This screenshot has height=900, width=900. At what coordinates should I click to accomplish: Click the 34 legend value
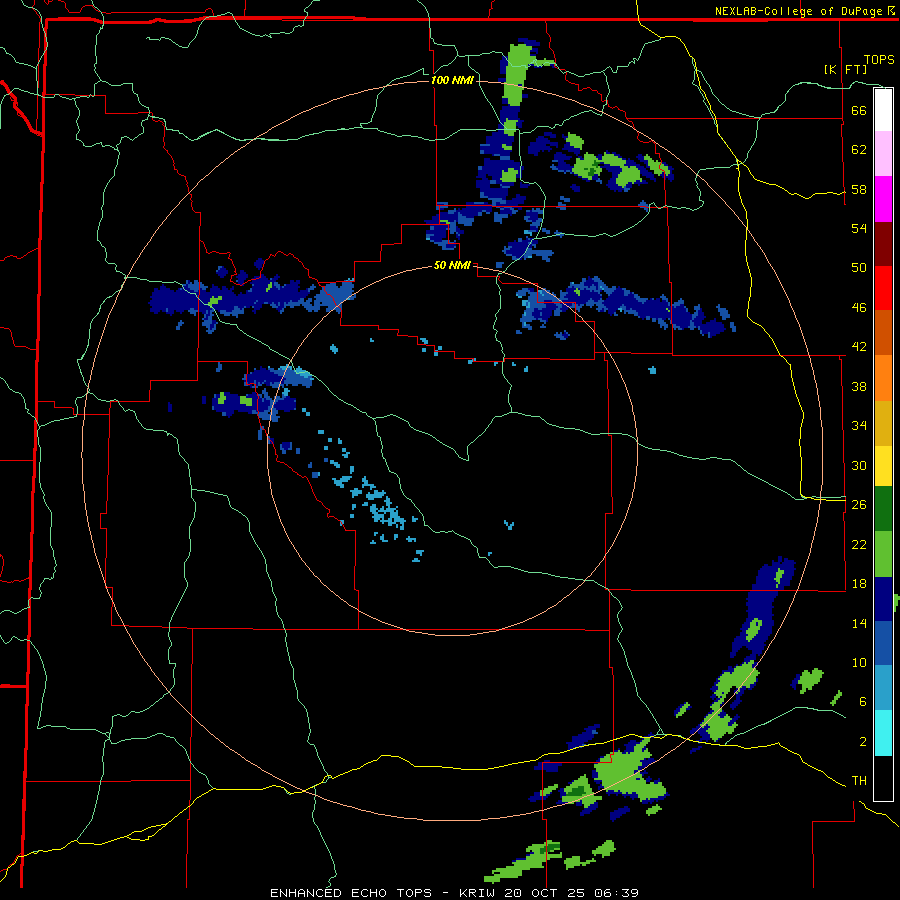[x=859, y=426]
